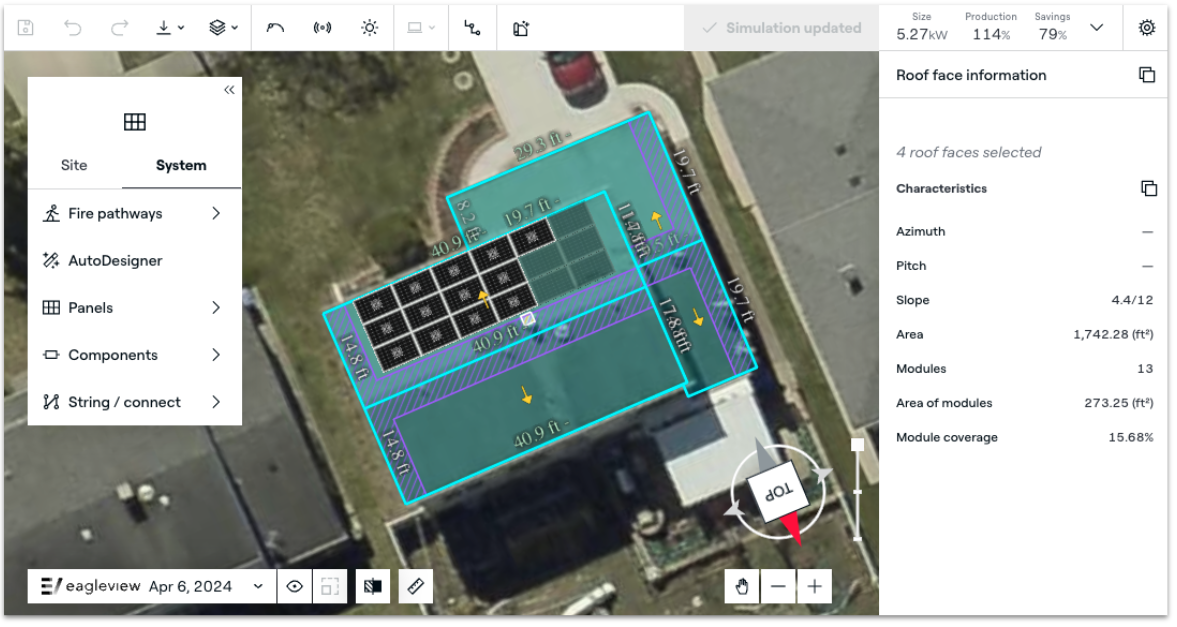Launch AutoDesigner from the System panel
Screen dimensions: 1177x627
(115, 260)
